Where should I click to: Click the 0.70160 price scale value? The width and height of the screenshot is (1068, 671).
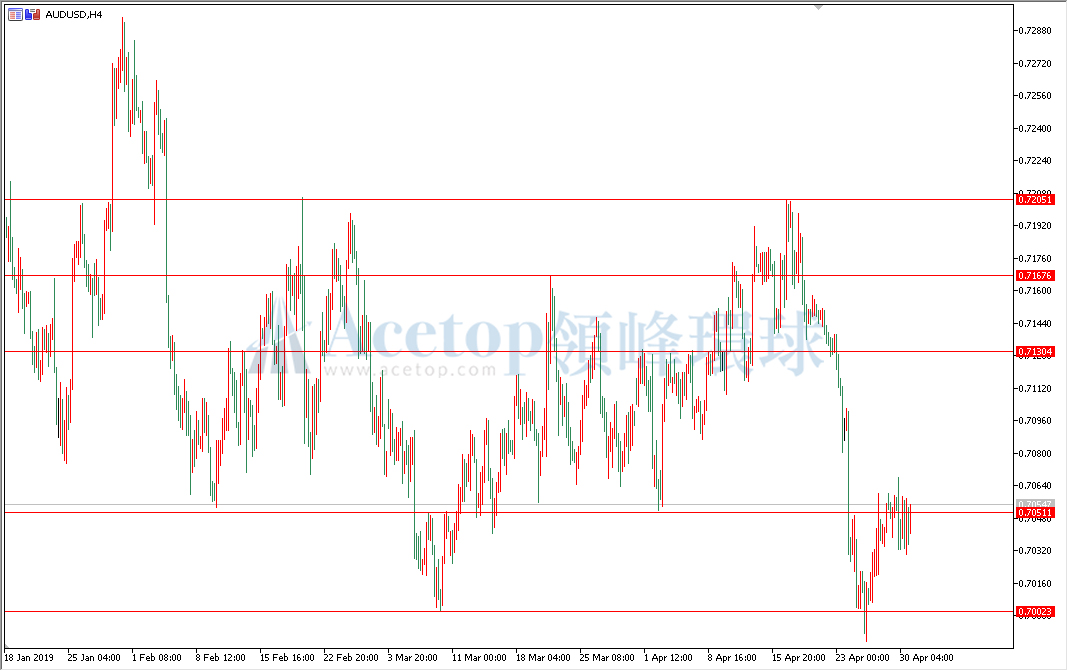1035,583
